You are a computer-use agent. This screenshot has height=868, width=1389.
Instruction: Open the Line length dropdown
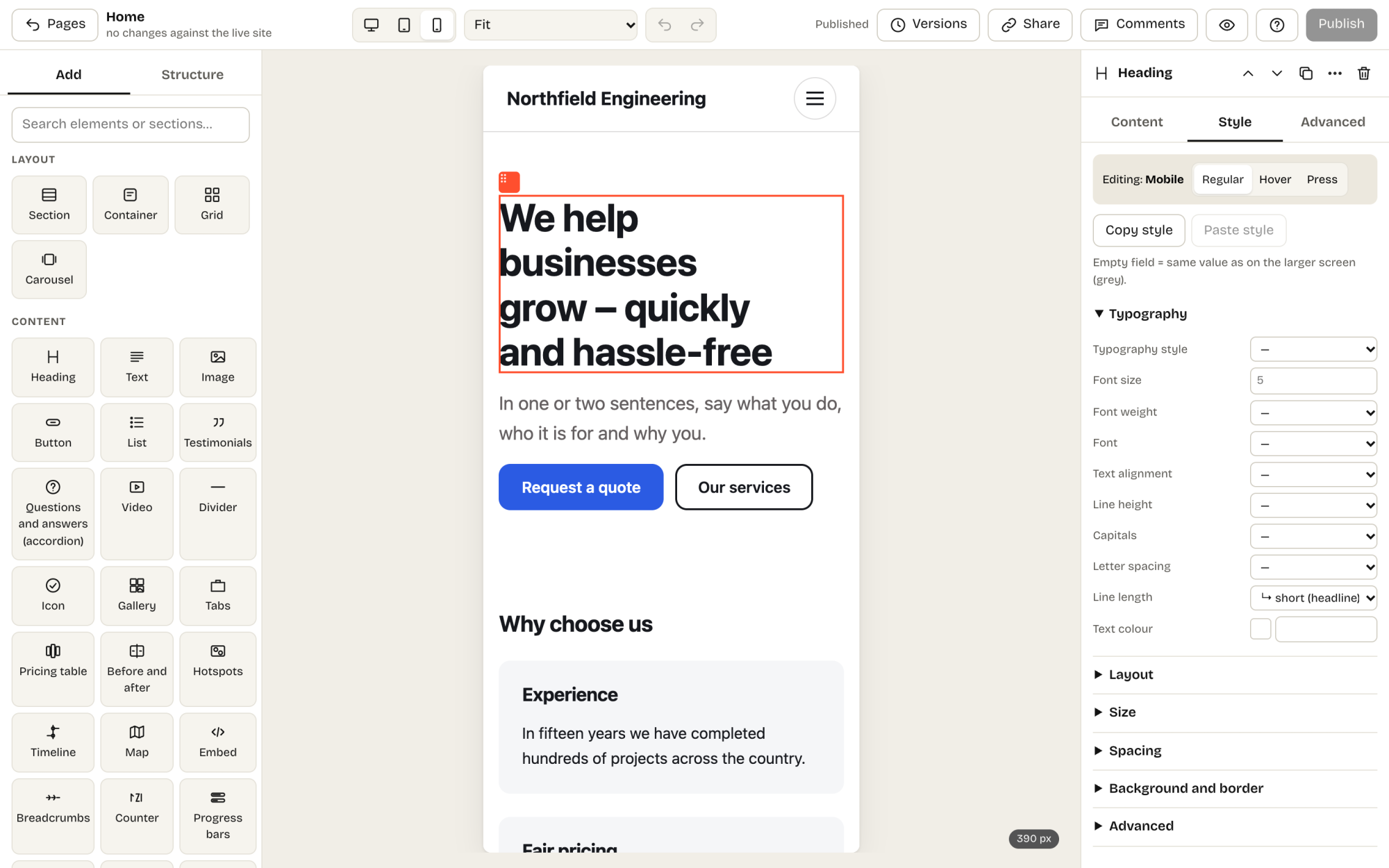[x=1313, y=598]
